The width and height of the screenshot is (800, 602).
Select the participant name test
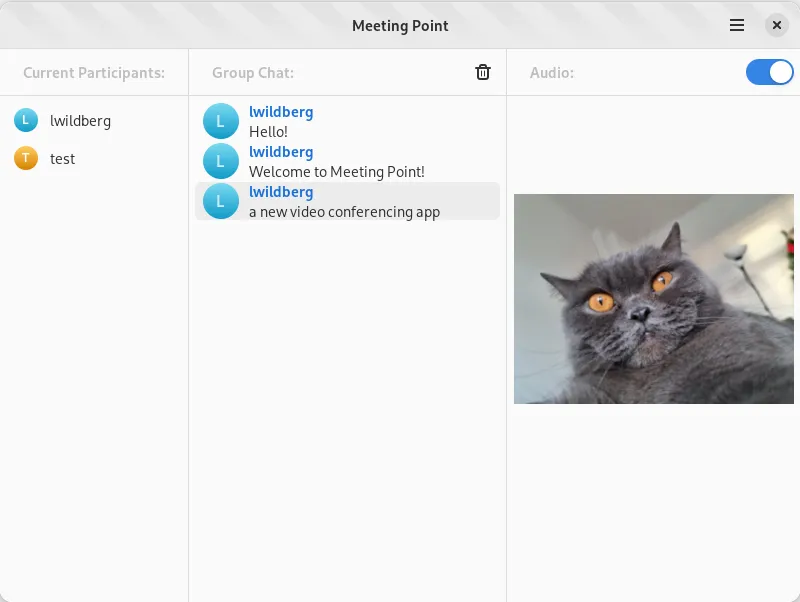[x=62, y=159]
